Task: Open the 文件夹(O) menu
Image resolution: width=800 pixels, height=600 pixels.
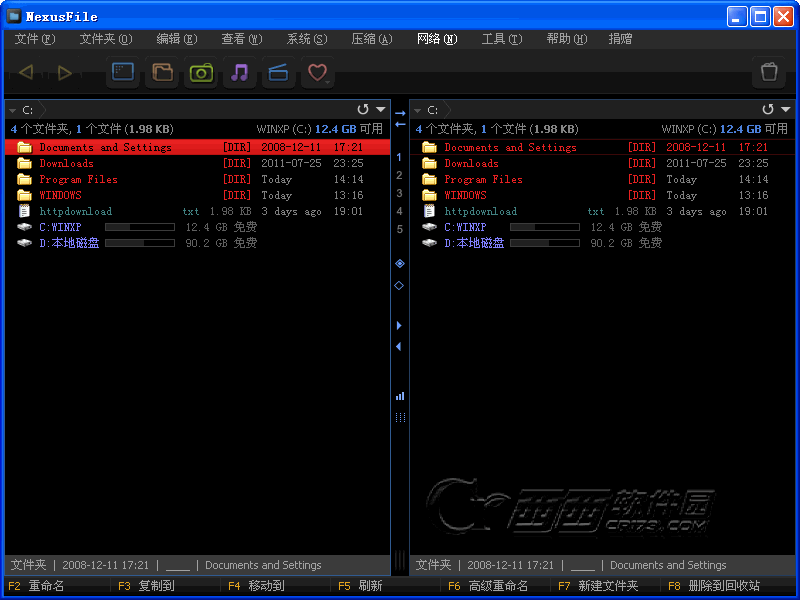Action: 106,39
